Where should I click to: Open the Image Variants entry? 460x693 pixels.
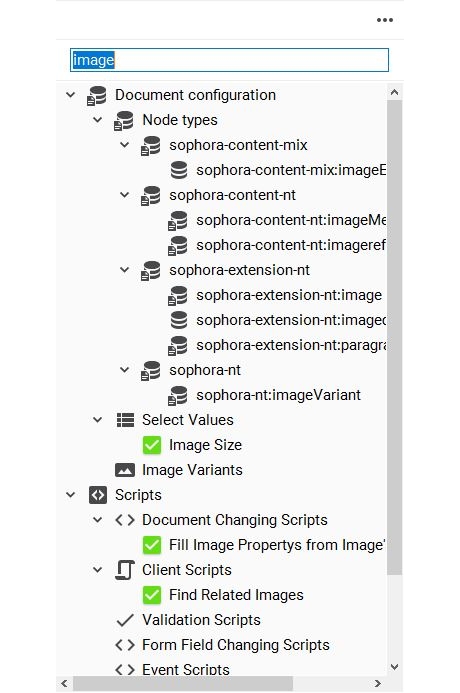[192, 470]
